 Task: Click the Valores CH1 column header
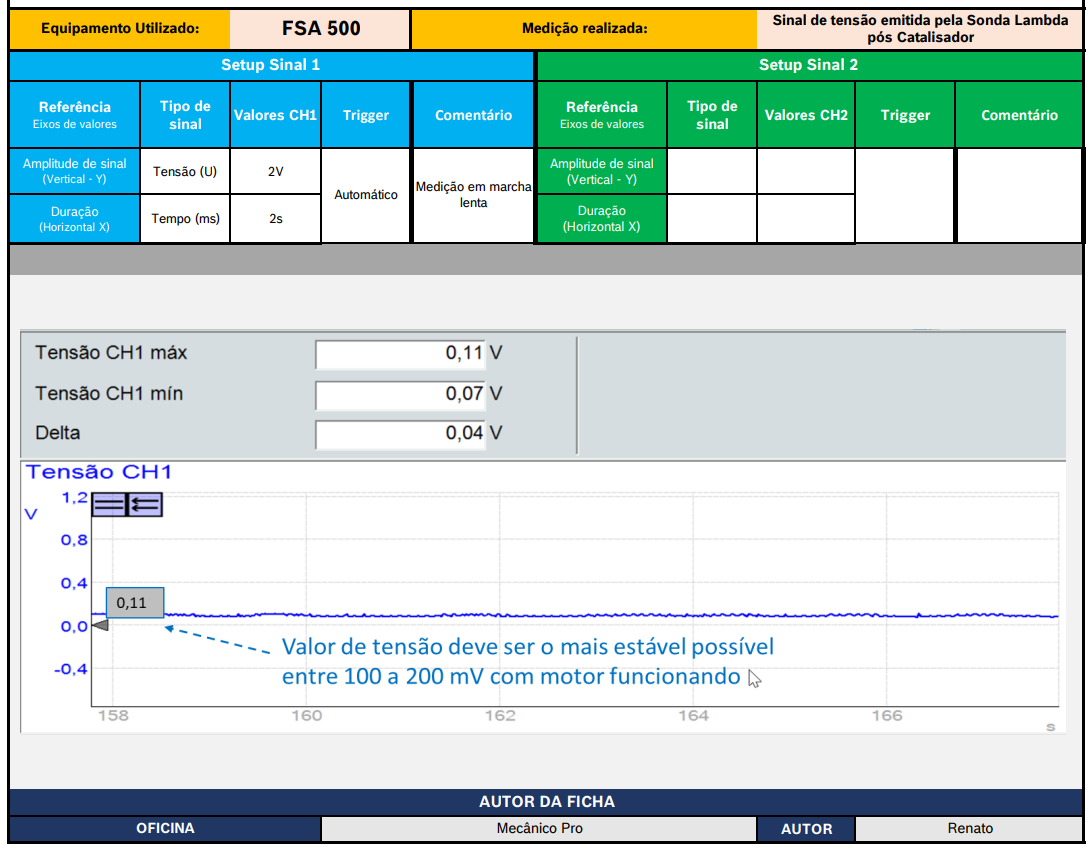276,115
